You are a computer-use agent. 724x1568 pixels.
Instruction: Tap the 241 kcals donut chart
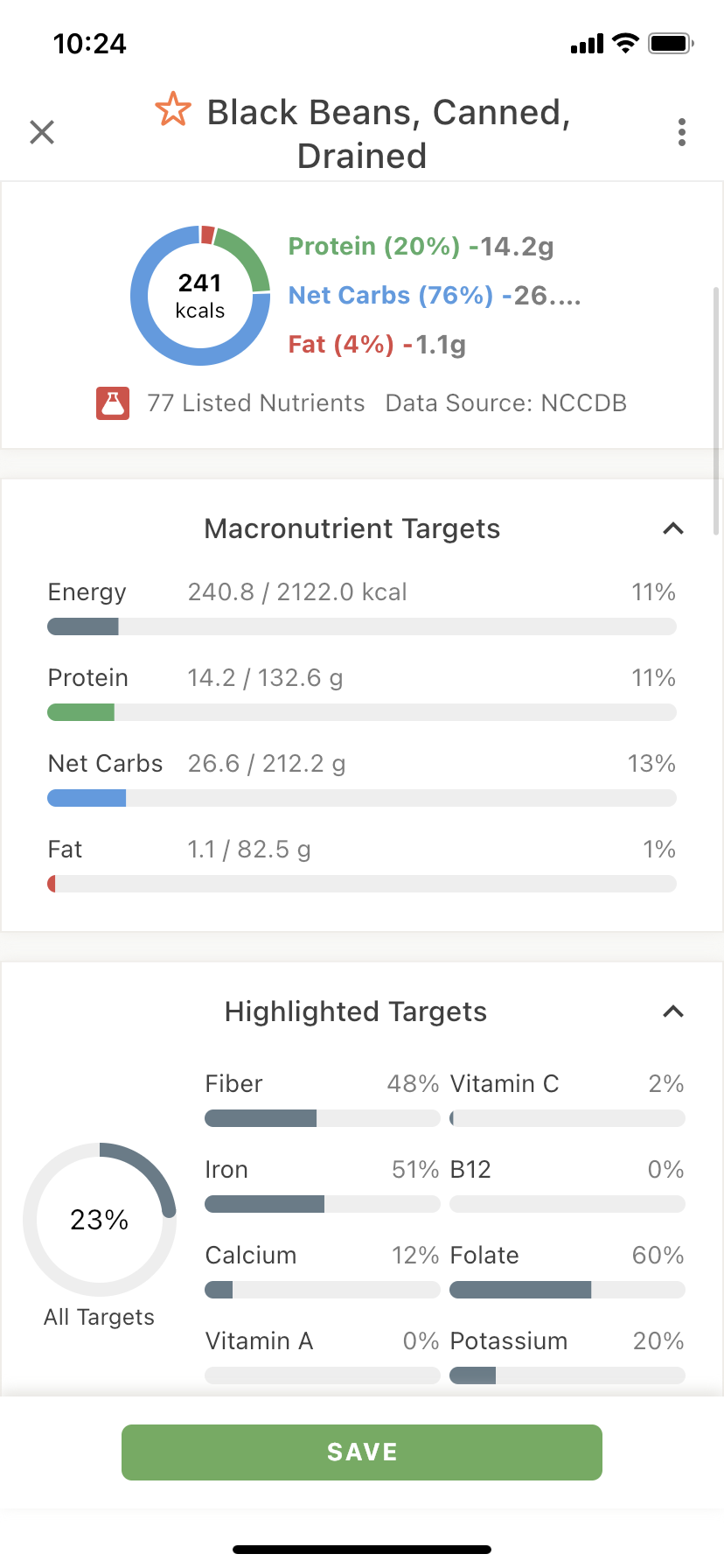[x=200, y=296]
